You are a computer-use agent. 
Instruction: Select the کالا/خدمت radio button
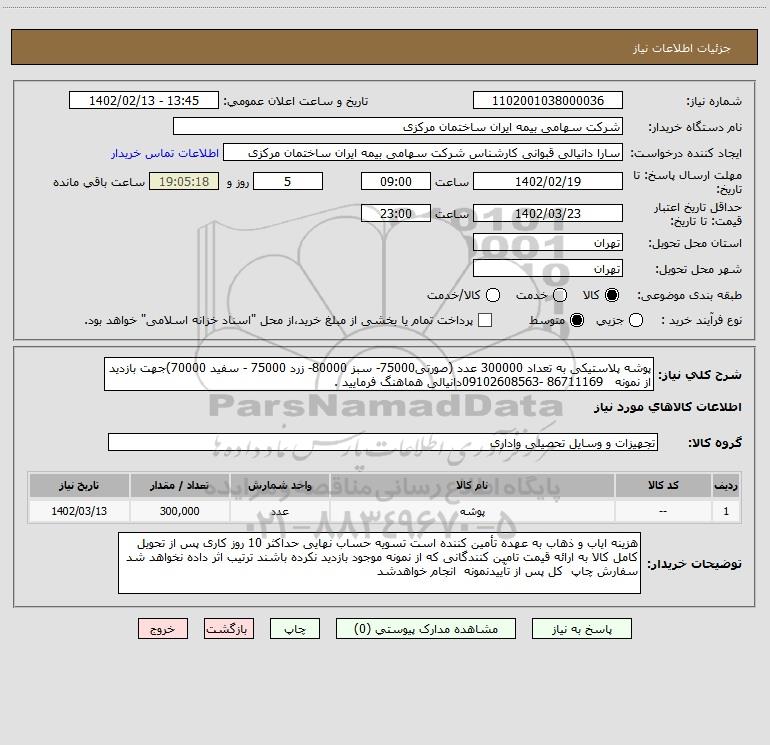click(493, 295)
